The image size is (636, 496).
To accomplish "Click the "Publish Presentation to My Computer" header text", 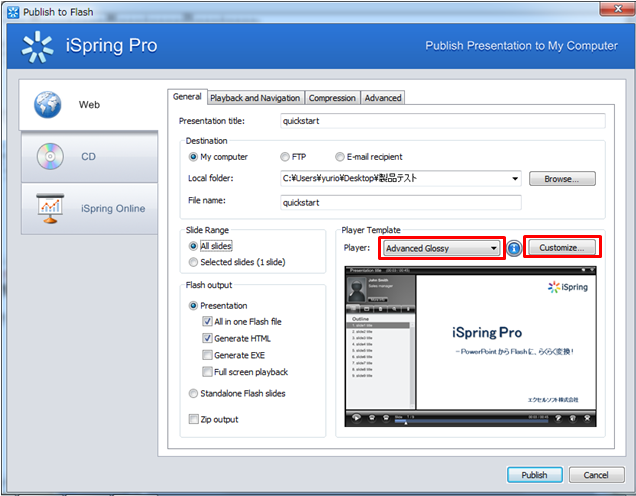I will coord(522,46).
